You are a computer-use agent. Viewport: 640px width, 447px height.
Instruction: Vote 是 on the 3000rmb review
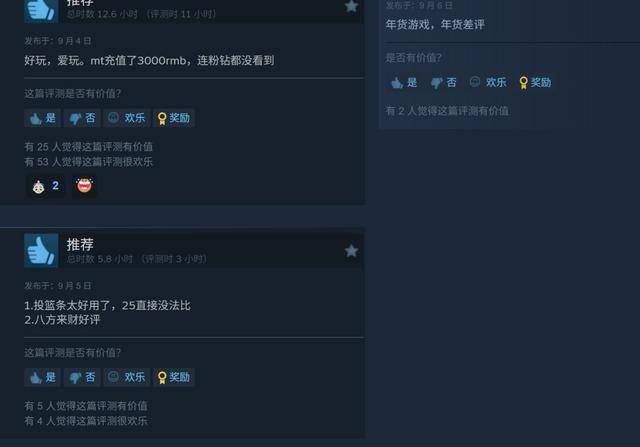pyautogui.click(x=42, y=118)
